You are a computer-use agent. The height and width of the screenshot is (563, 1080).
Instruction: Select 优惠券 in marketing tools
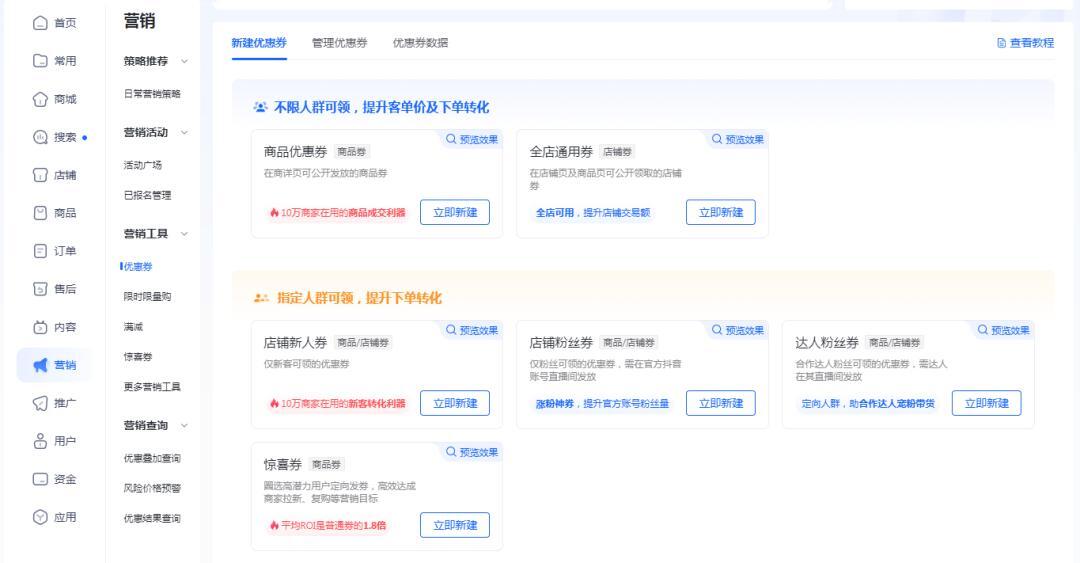coord(138,267)
